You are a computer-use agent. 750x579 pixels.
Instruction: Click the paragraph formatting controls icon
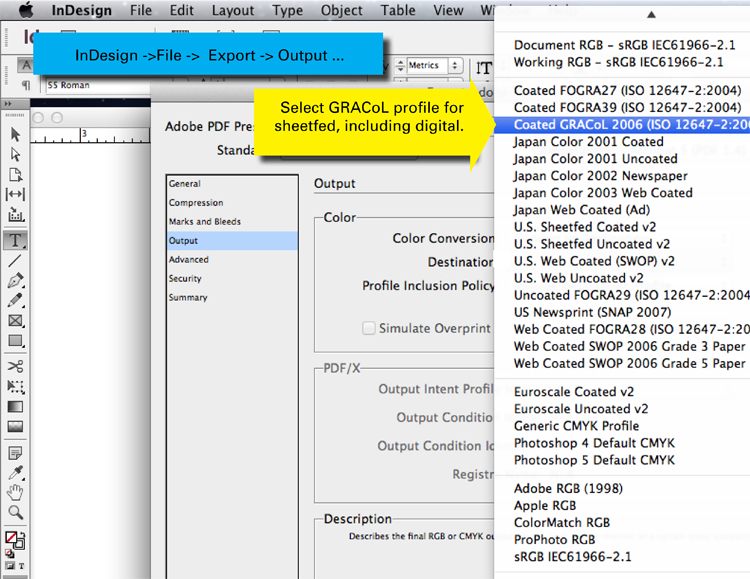click(x=26, y=85)
